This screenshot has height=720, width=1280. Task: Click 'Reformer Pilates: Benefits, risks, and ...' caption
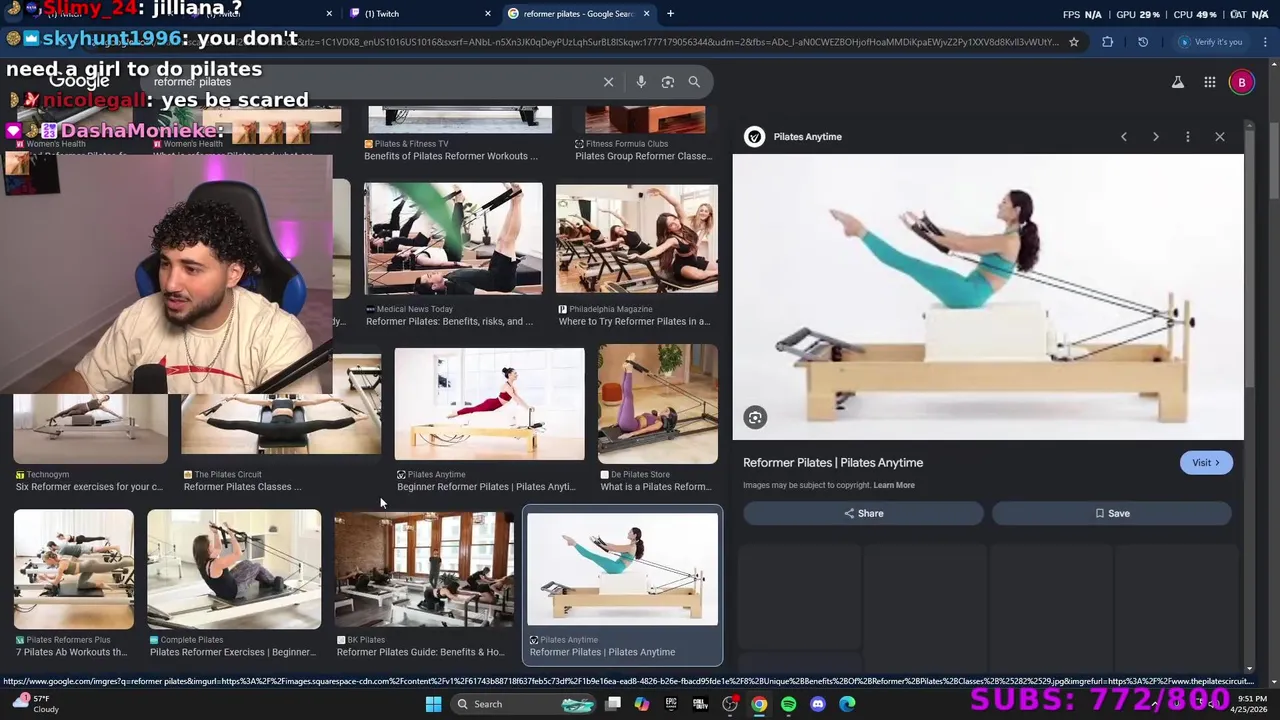(450, 322)
